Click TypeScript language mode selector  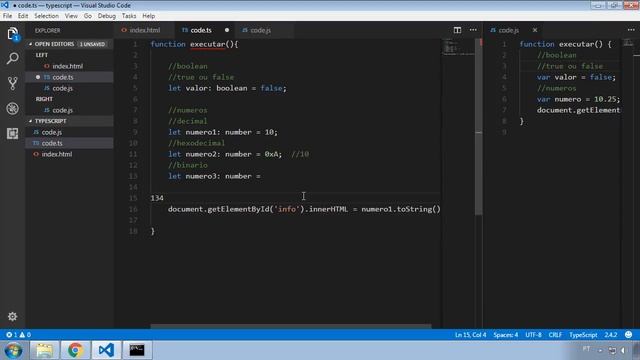[583, 335]
